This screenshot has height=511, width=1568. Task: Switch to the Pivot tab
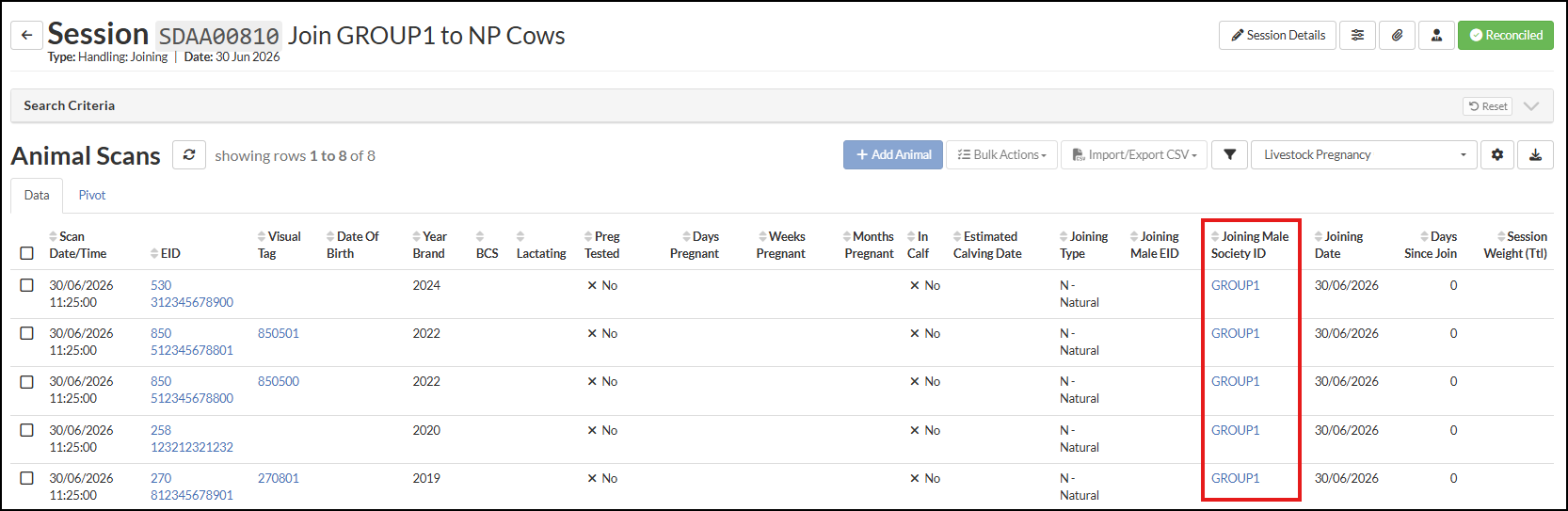pos(92,195)
